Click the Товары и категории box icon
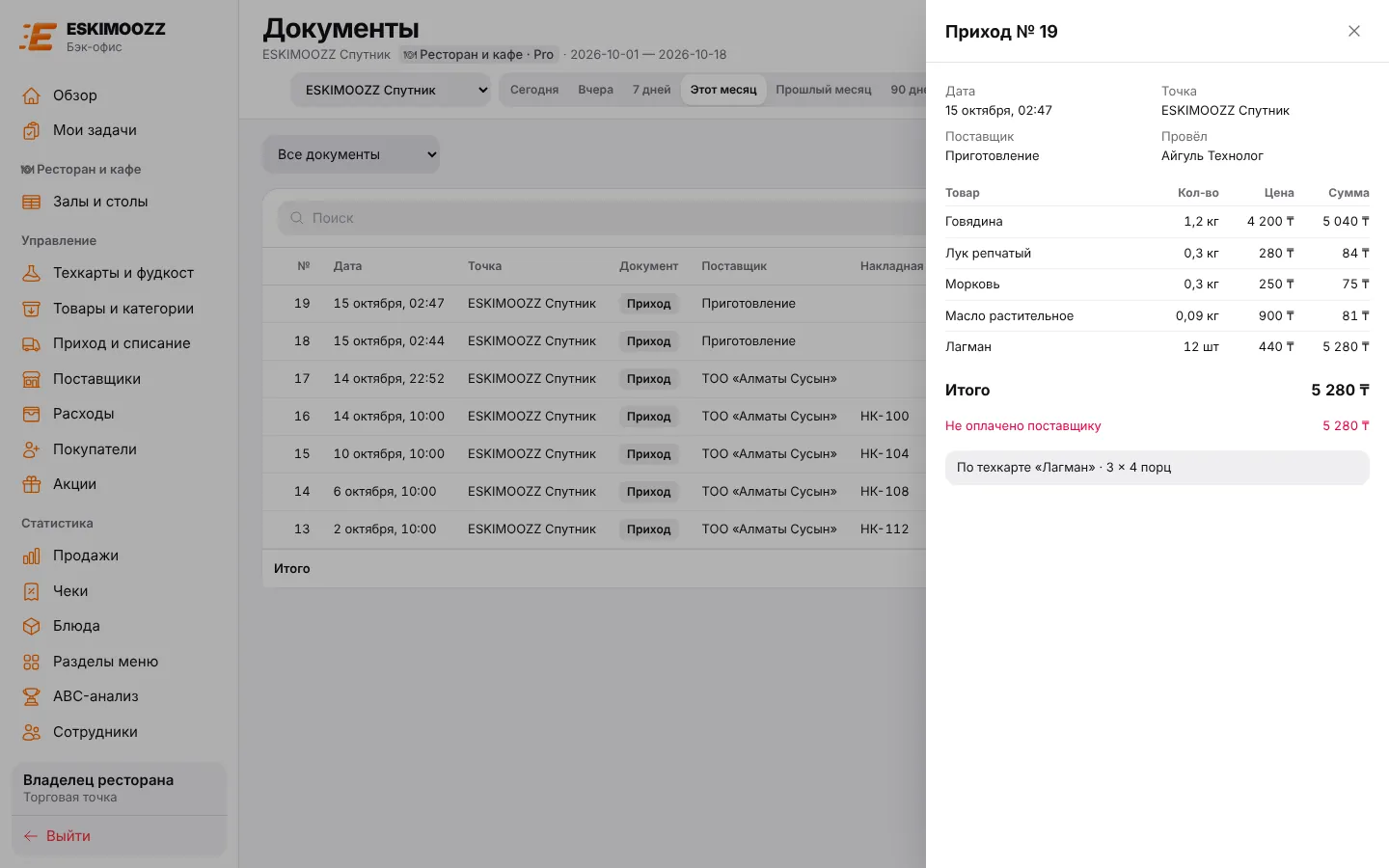The image size is (1389, 868). click(32, 309)
